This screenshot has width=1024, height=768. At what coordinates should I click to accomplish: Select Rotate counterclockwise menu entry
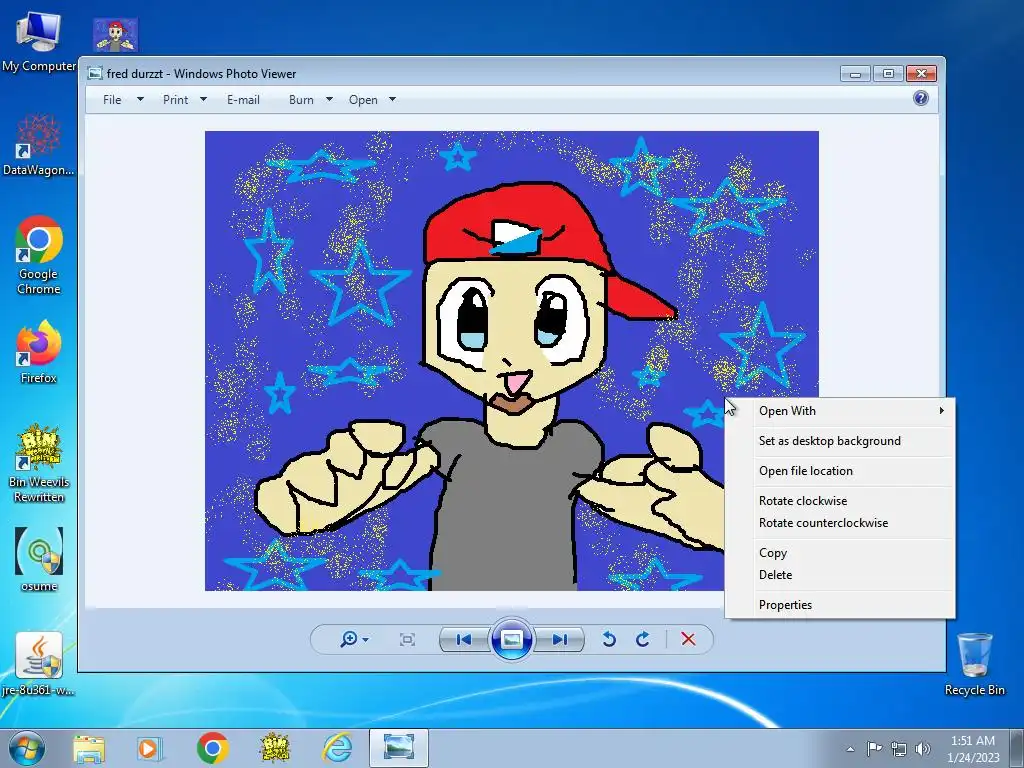point(840,523)
